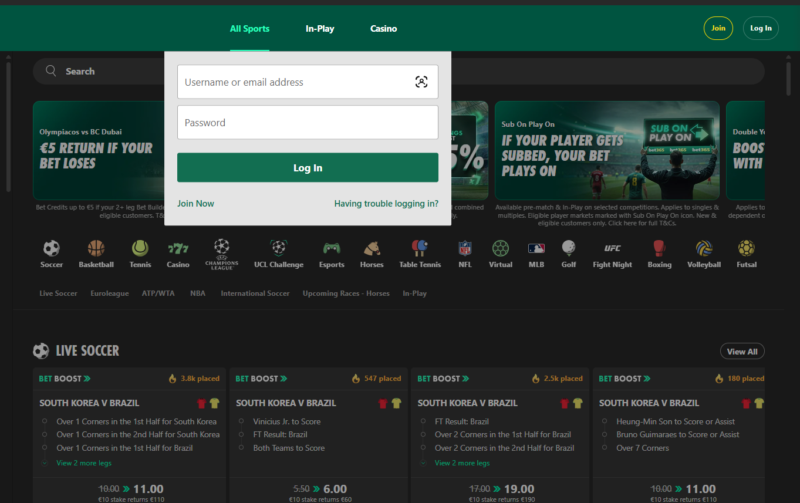Click the right page scrollbar
The height and width of the screenshot is (503, 800).
pos(788,77)
